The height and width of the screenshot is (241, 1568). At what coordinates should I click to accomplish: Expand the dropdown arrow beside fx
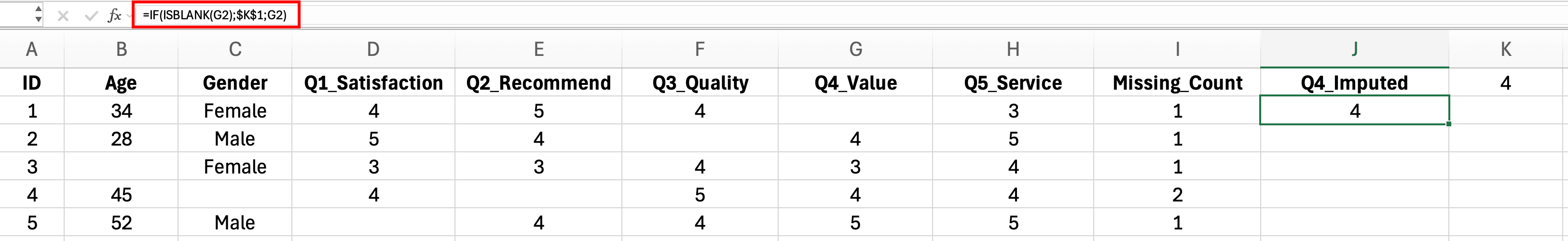(x=129, y=16)
